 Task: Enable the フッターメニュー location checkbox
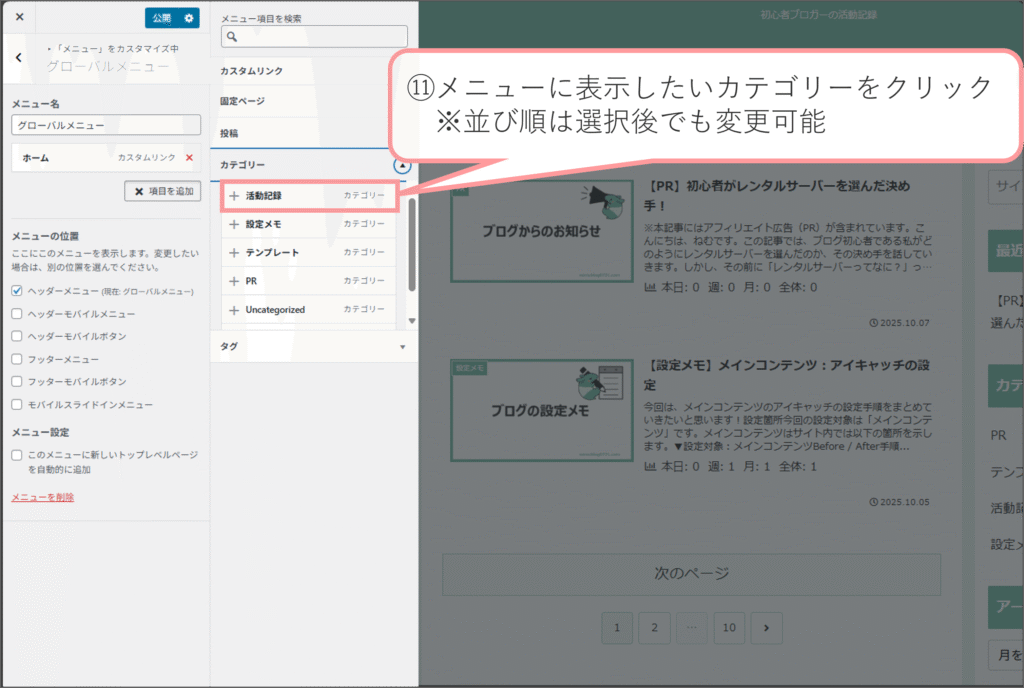17,359
